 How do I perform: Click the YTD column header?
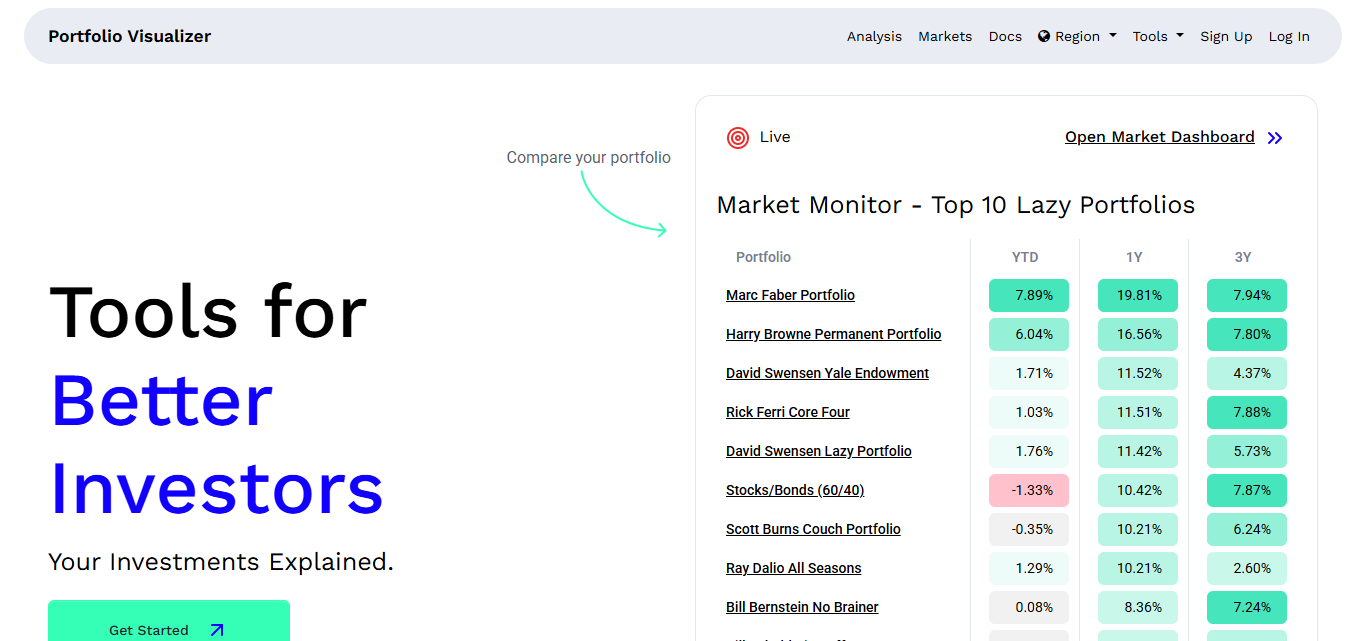pyautogui.click(x=1025, y=257)
